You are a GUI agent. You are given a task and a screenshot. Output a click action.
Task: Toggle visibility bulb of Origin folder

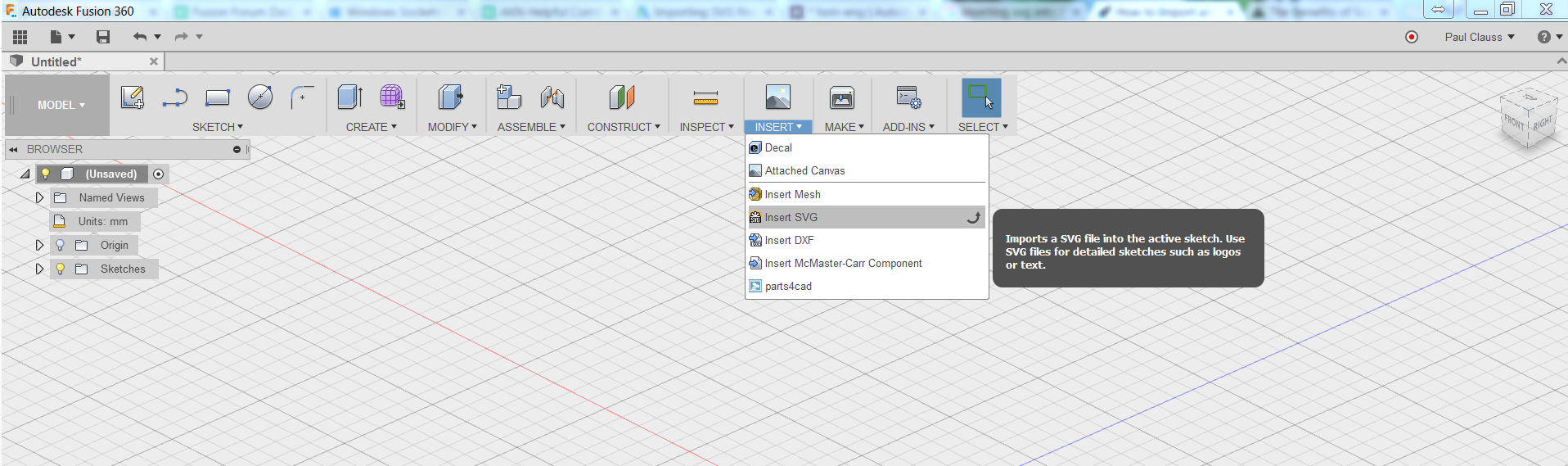(60, 245)
